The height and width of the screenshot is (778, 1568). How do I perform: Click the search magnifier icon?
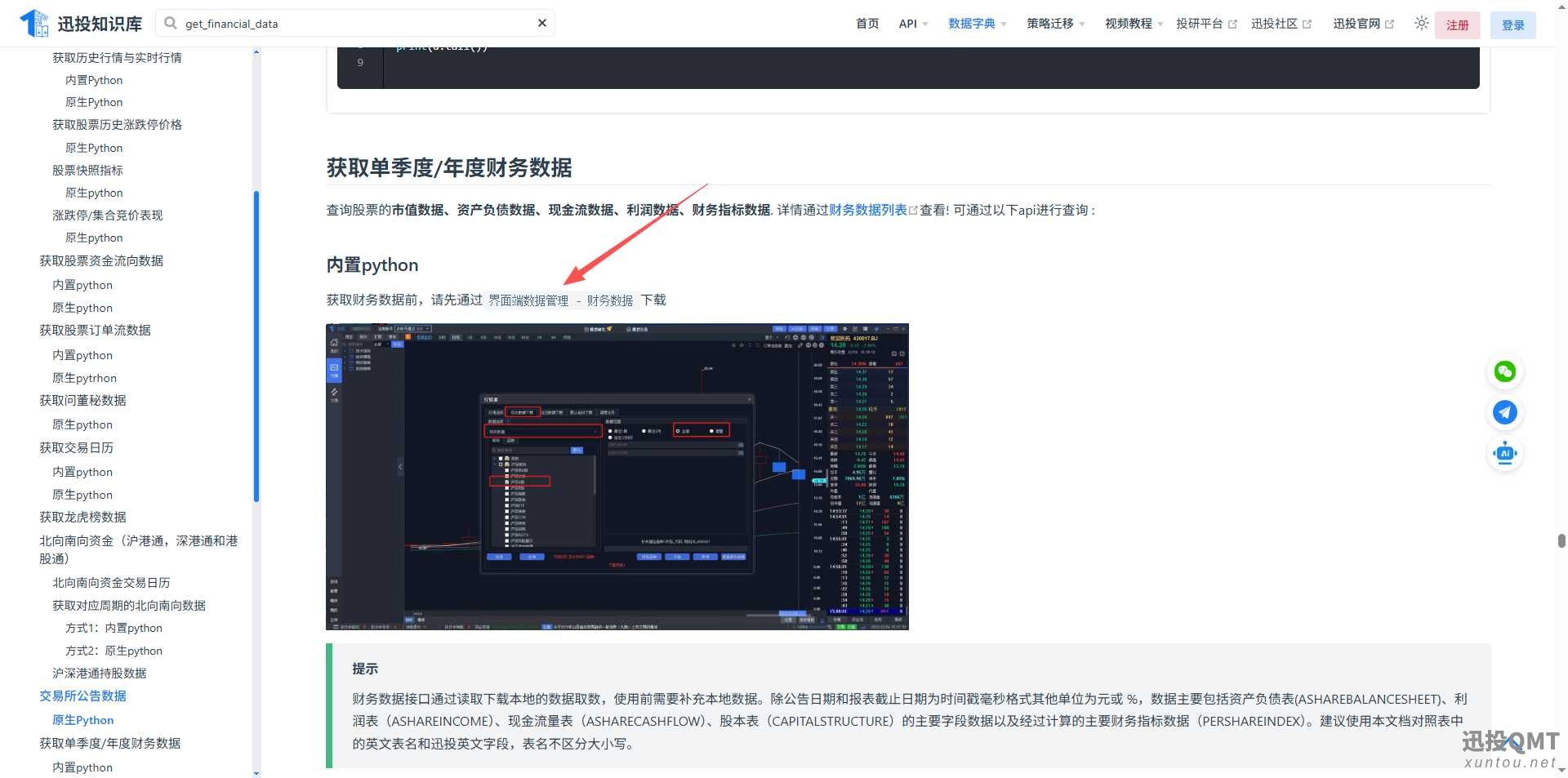pyautogui.click(x=171, y=24)
